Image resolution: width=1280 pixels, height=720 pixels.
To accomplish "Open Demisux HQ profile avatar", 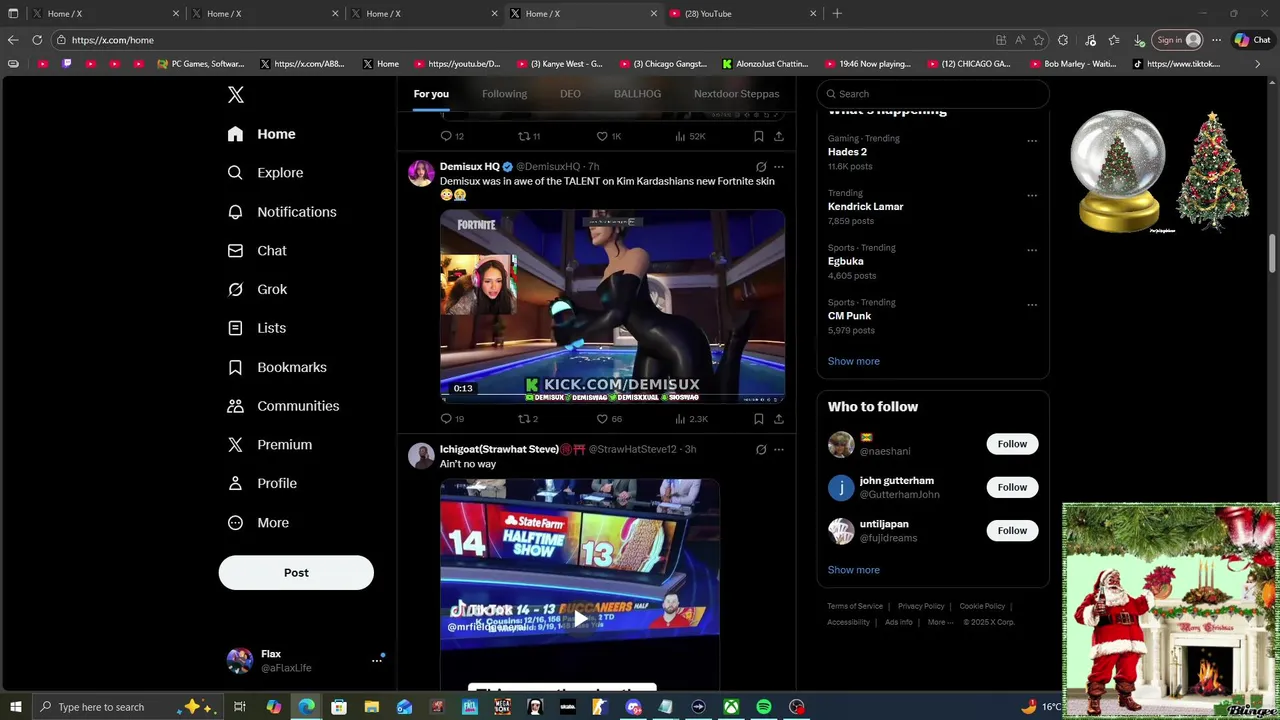I will (x=421, y=173).
